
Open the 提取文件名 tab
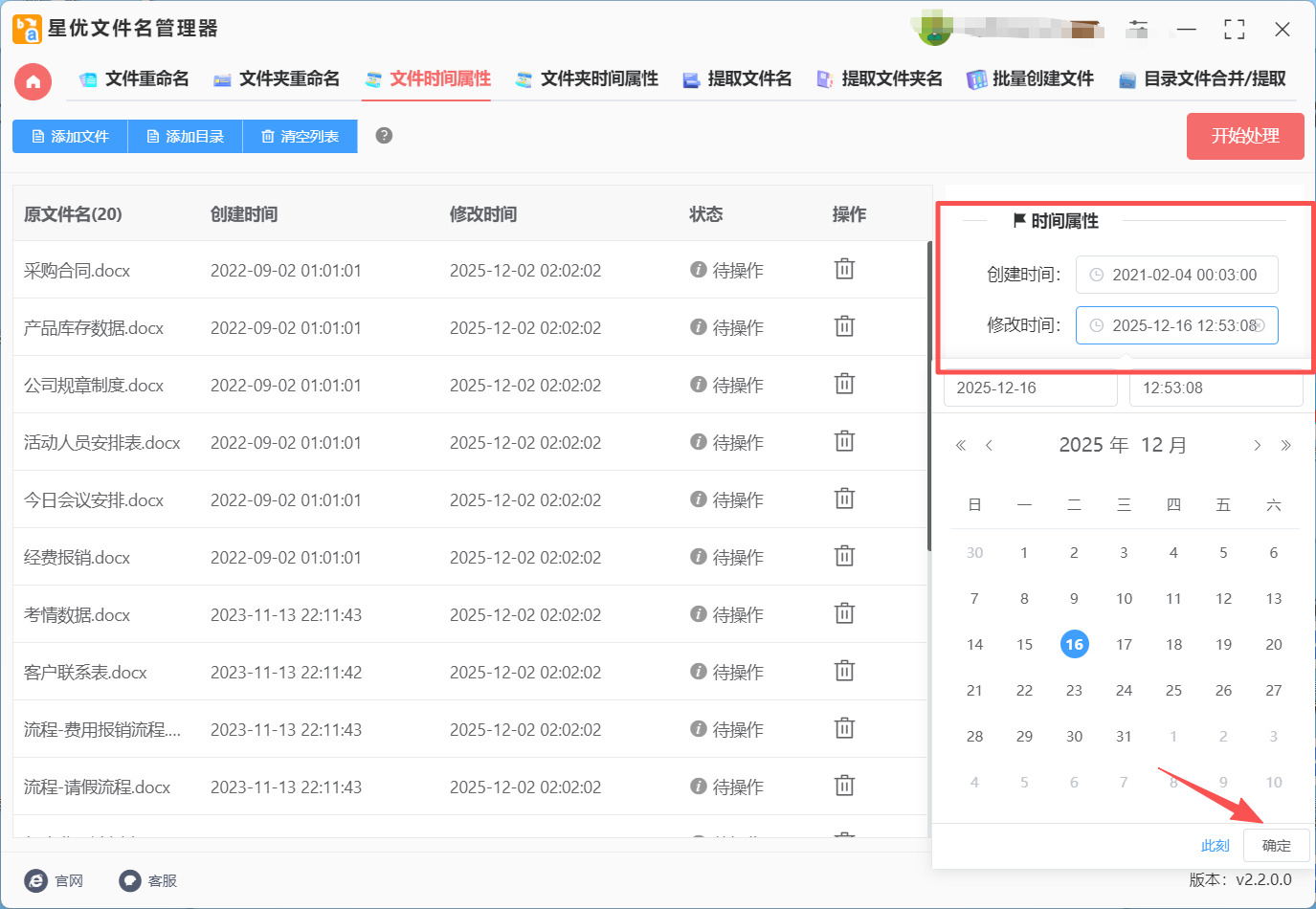[737, 79]
